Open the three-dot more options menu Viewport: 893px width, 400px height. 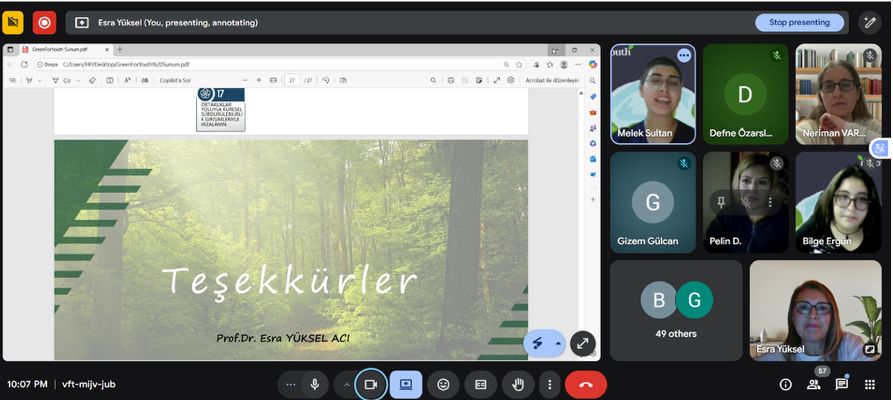548,384
